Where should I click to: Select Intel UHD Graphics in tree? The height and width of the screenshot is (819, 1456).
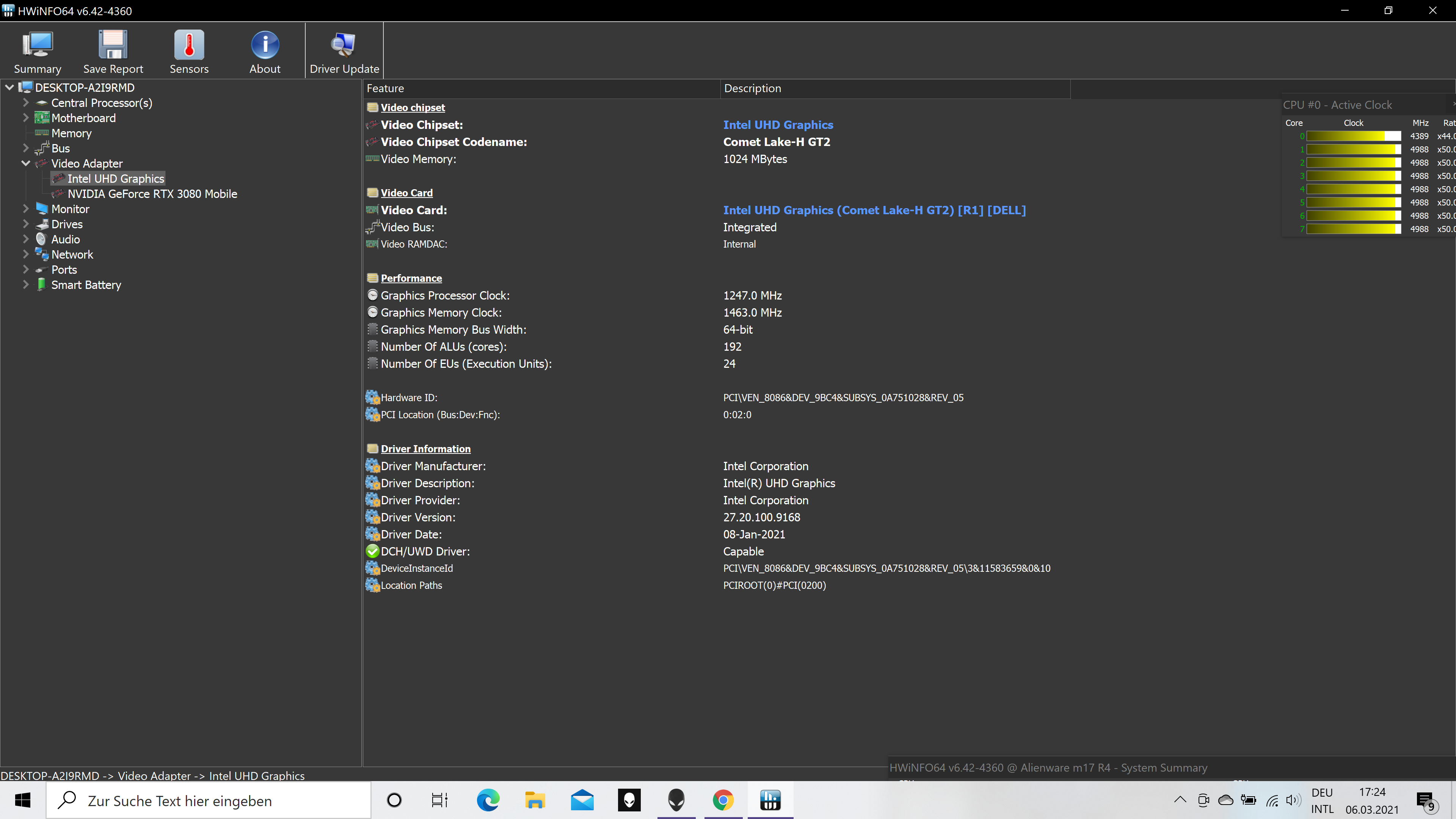115,179
